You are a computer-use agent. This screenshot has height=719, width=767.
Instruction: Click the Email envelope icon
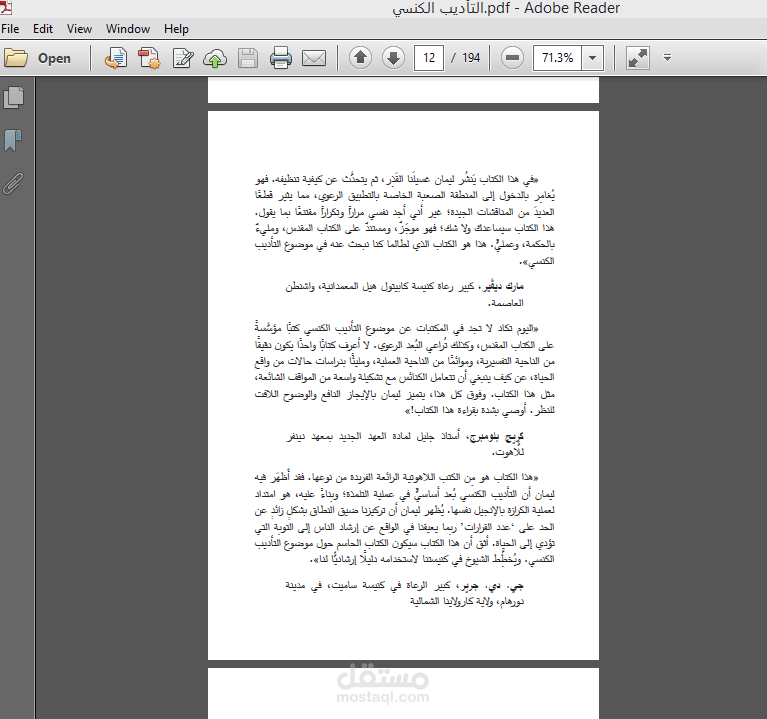(314, 58)
